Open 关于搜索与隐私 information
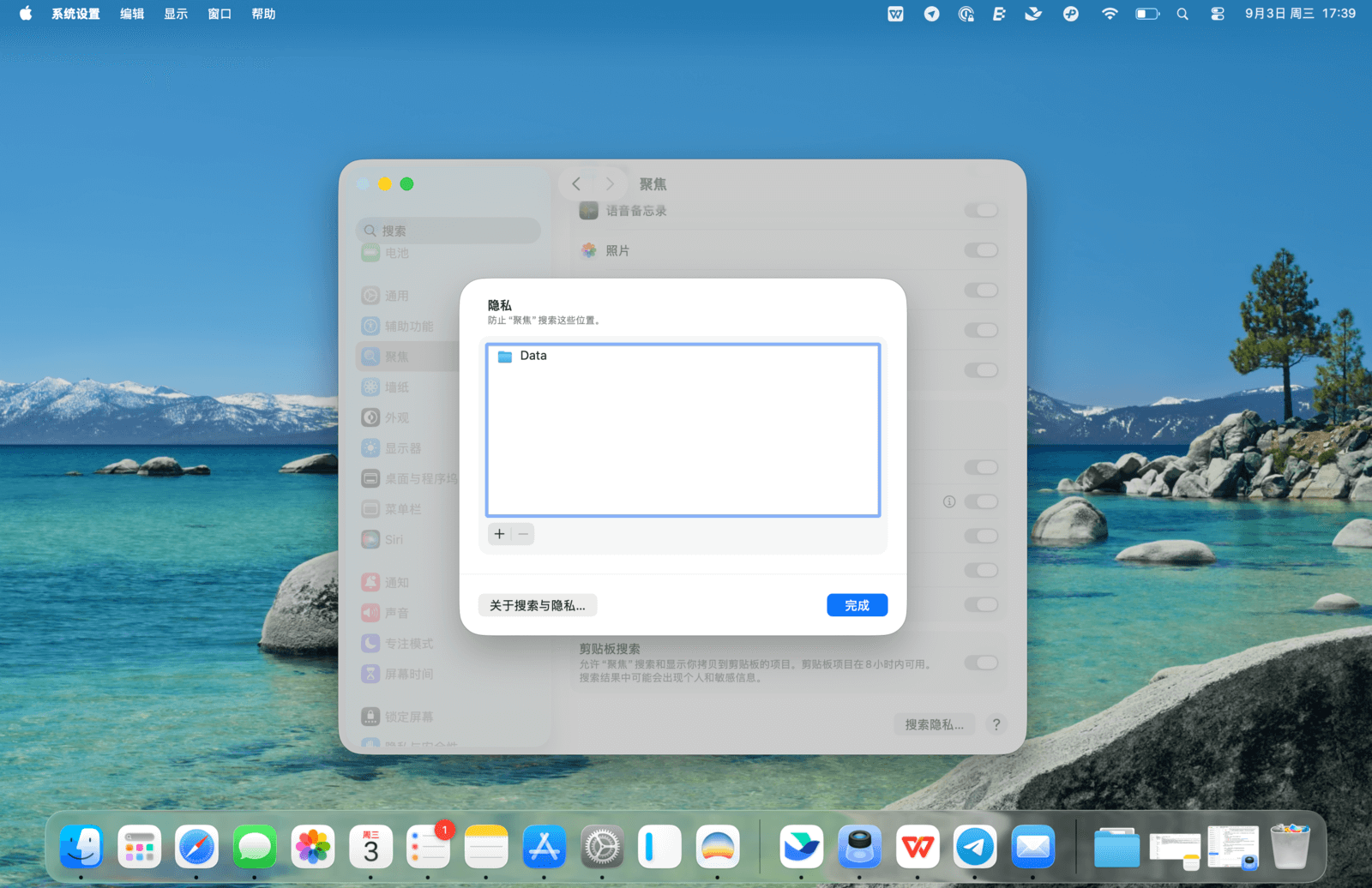1372x888 pixels. tap(537, 605)
